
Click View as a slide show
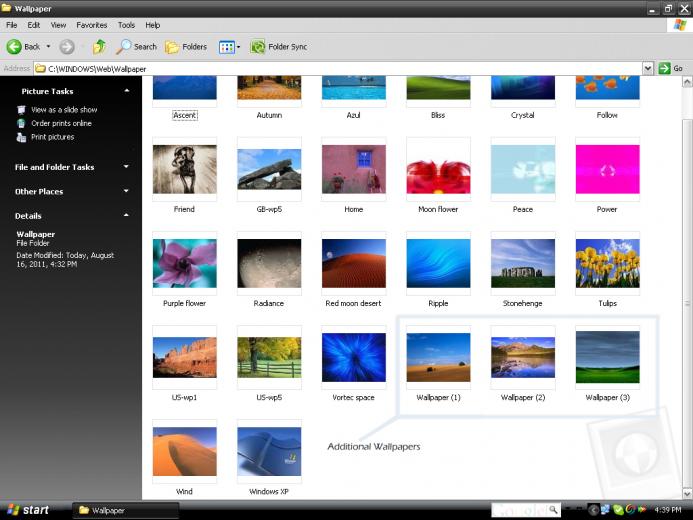pyautogui.click(x=64, y=110)
